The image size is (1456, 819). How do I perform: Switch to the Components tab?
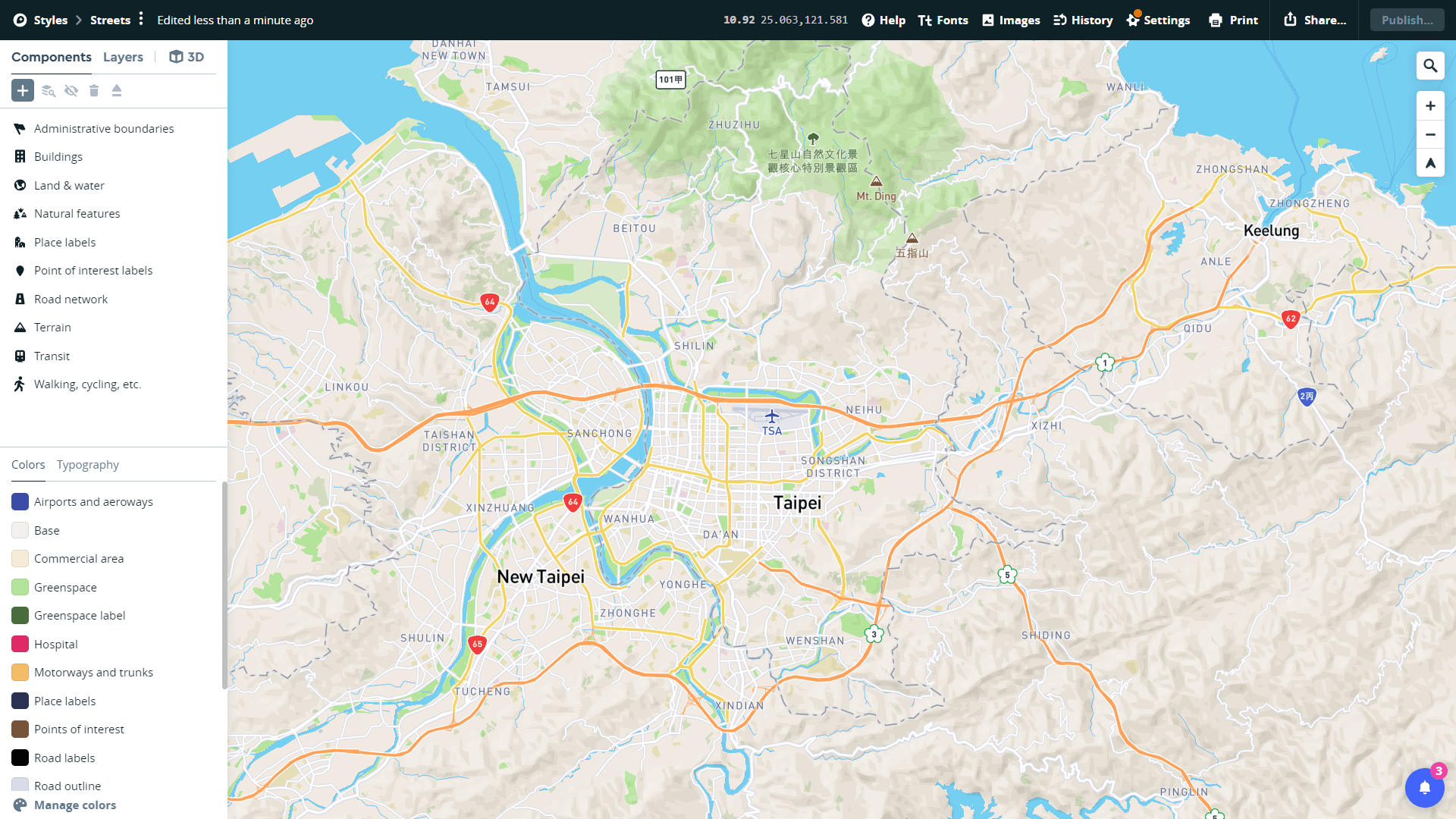click(x=52, y=57)
